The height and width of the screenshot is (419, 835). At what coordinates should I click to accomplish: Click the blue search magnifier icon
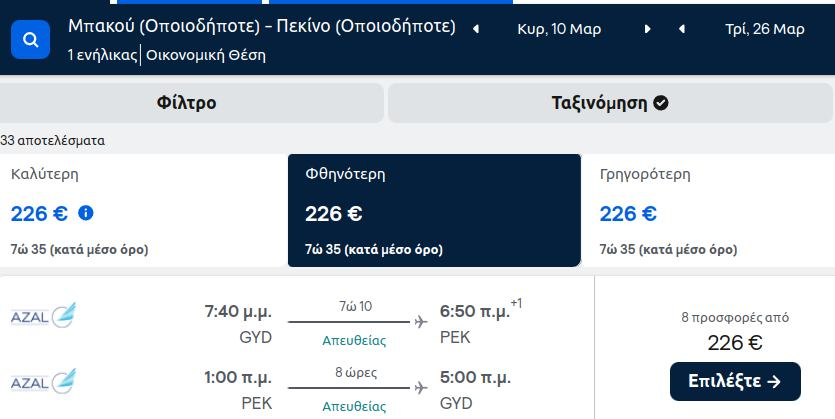pos(30,39)
